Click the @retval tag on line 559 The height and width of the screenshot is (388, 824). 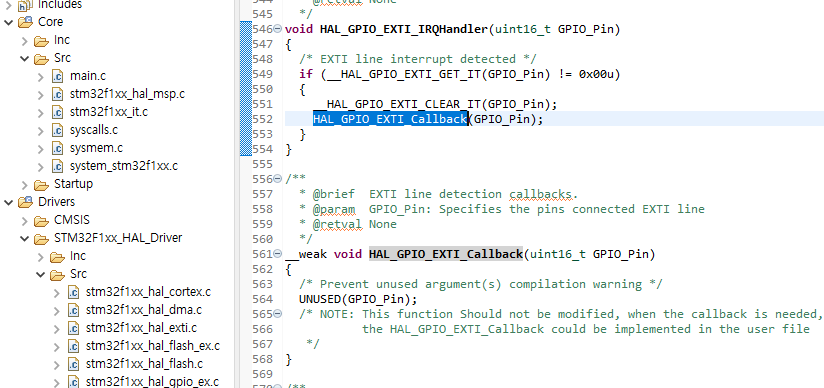(337, 224)
